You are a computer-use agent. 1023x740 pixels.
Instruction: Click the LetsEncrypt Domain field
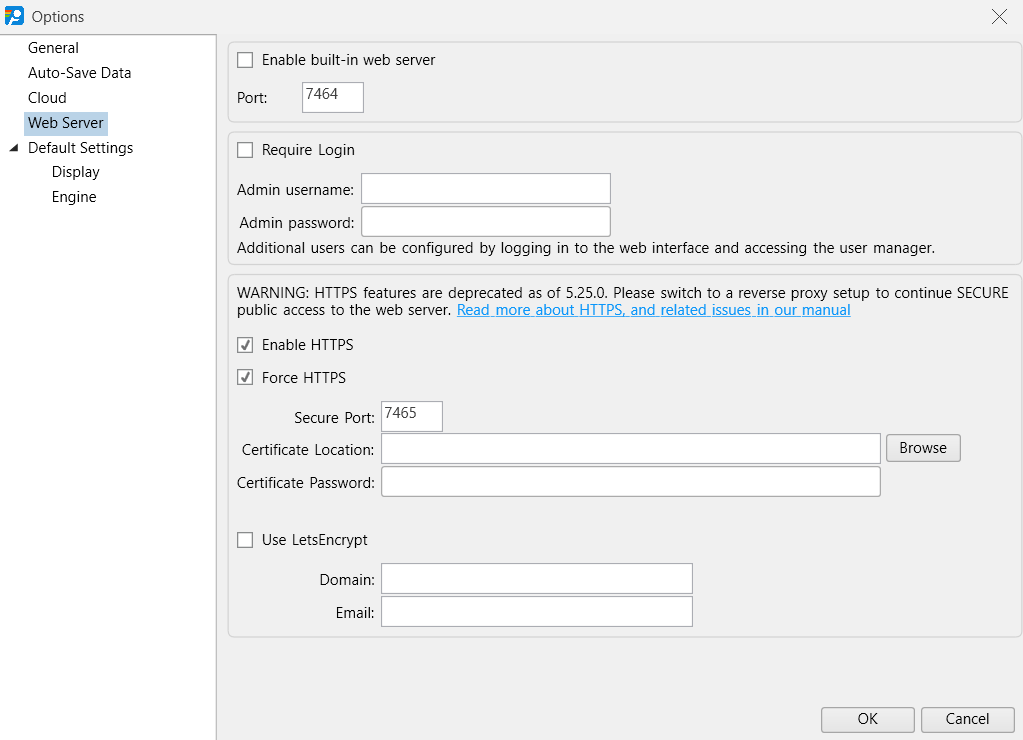click(536, 578)
